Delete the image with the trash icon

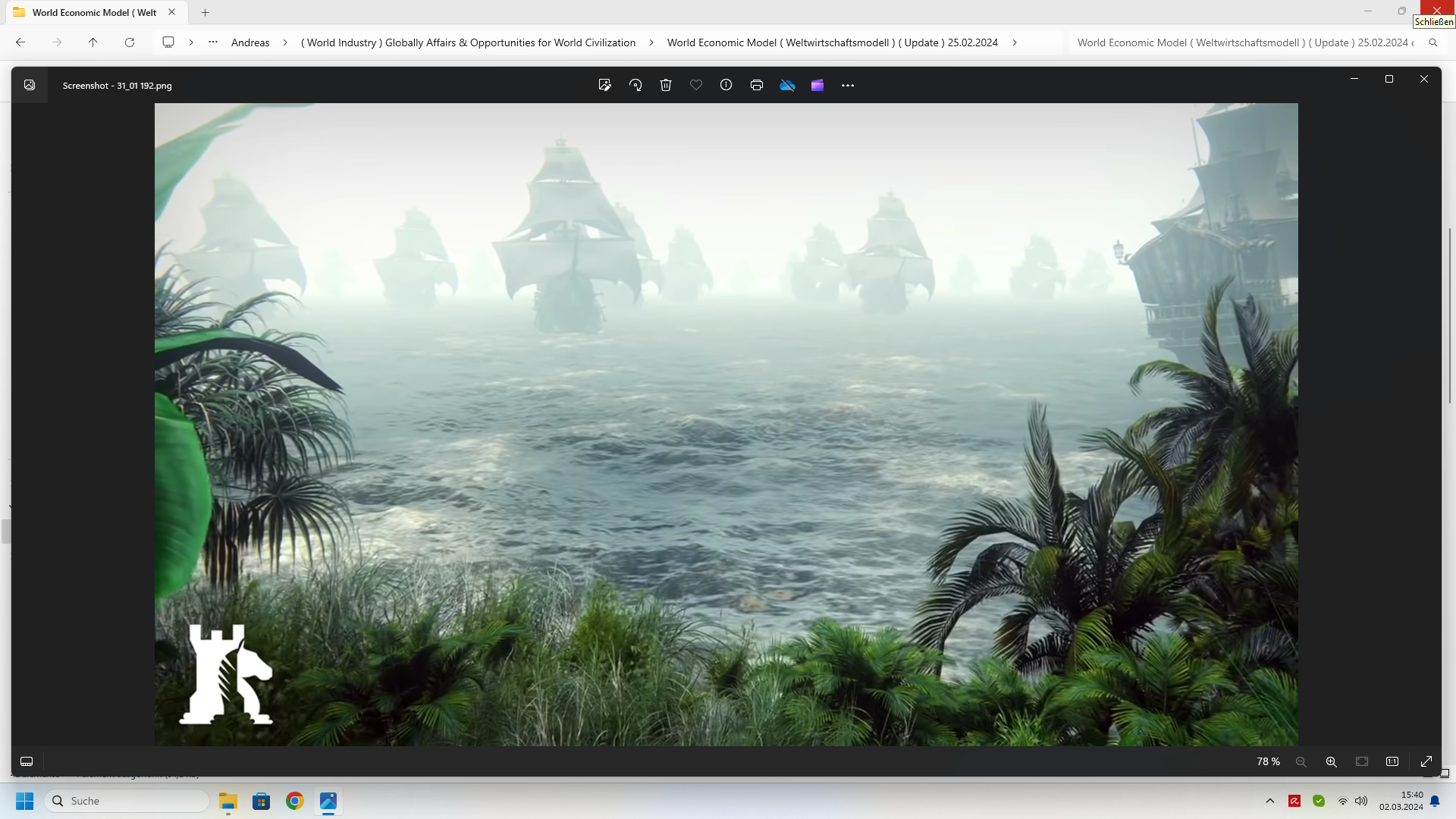tap(666, 85)
